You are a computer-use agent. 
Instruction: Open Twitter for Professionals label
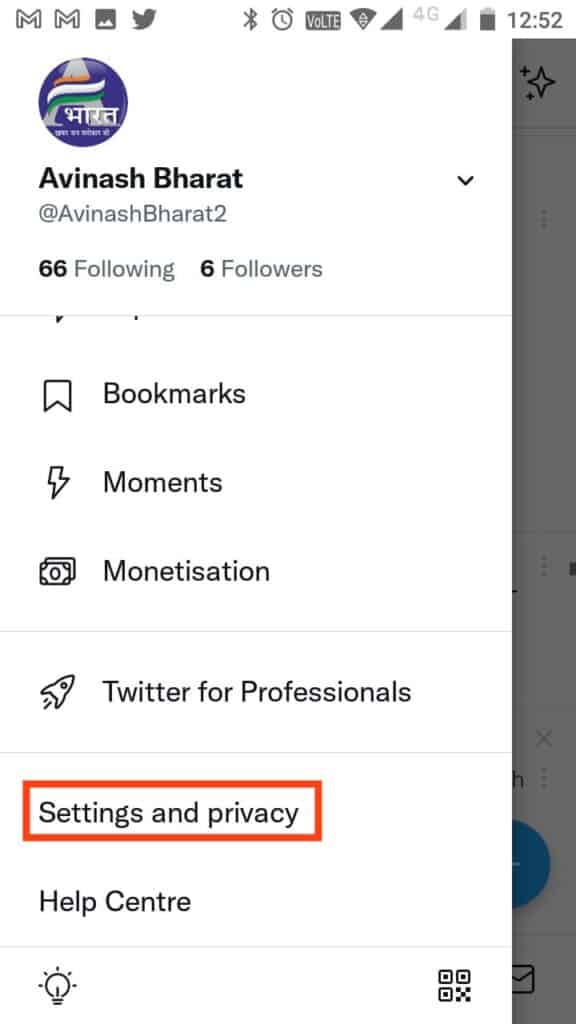coord(257,692)
